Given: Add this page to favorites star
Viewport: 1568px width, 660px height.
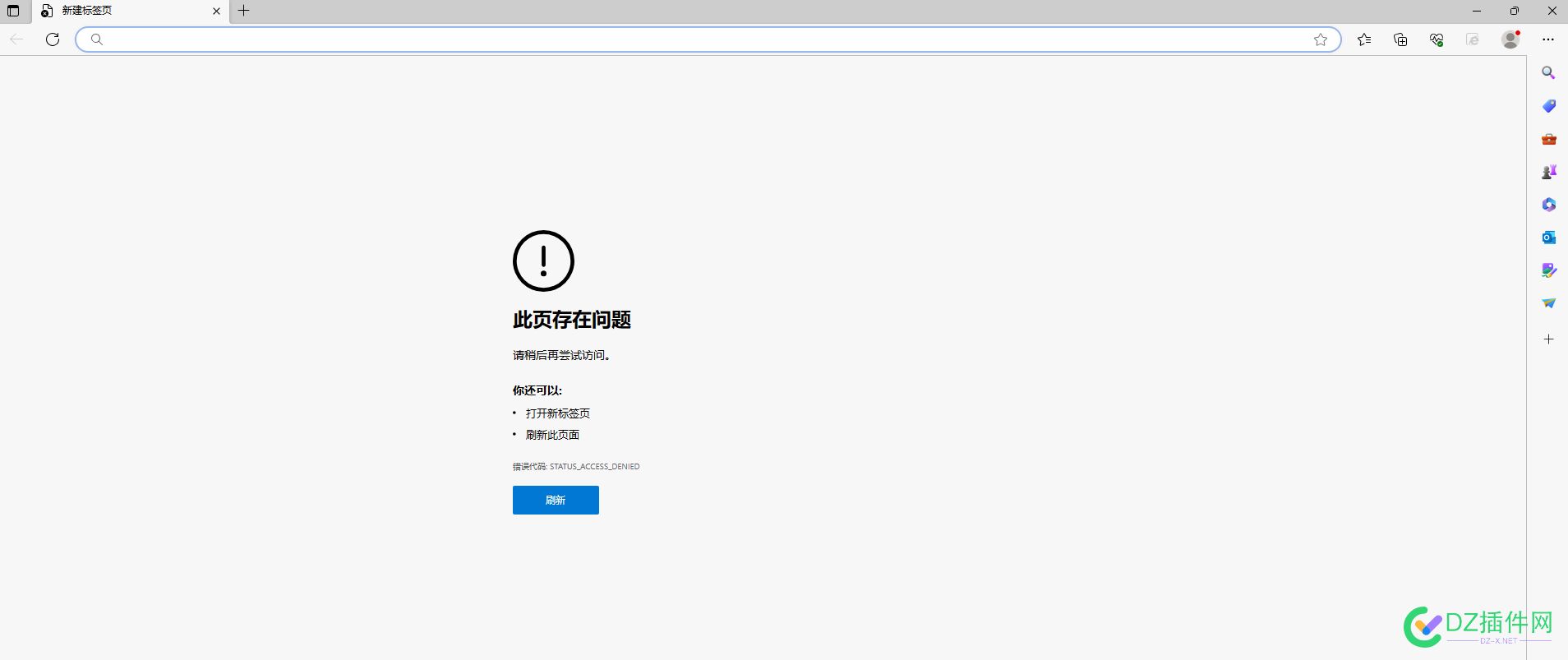Looking at the screenshot, I should pyautogui.click(x=1321, y=39).
